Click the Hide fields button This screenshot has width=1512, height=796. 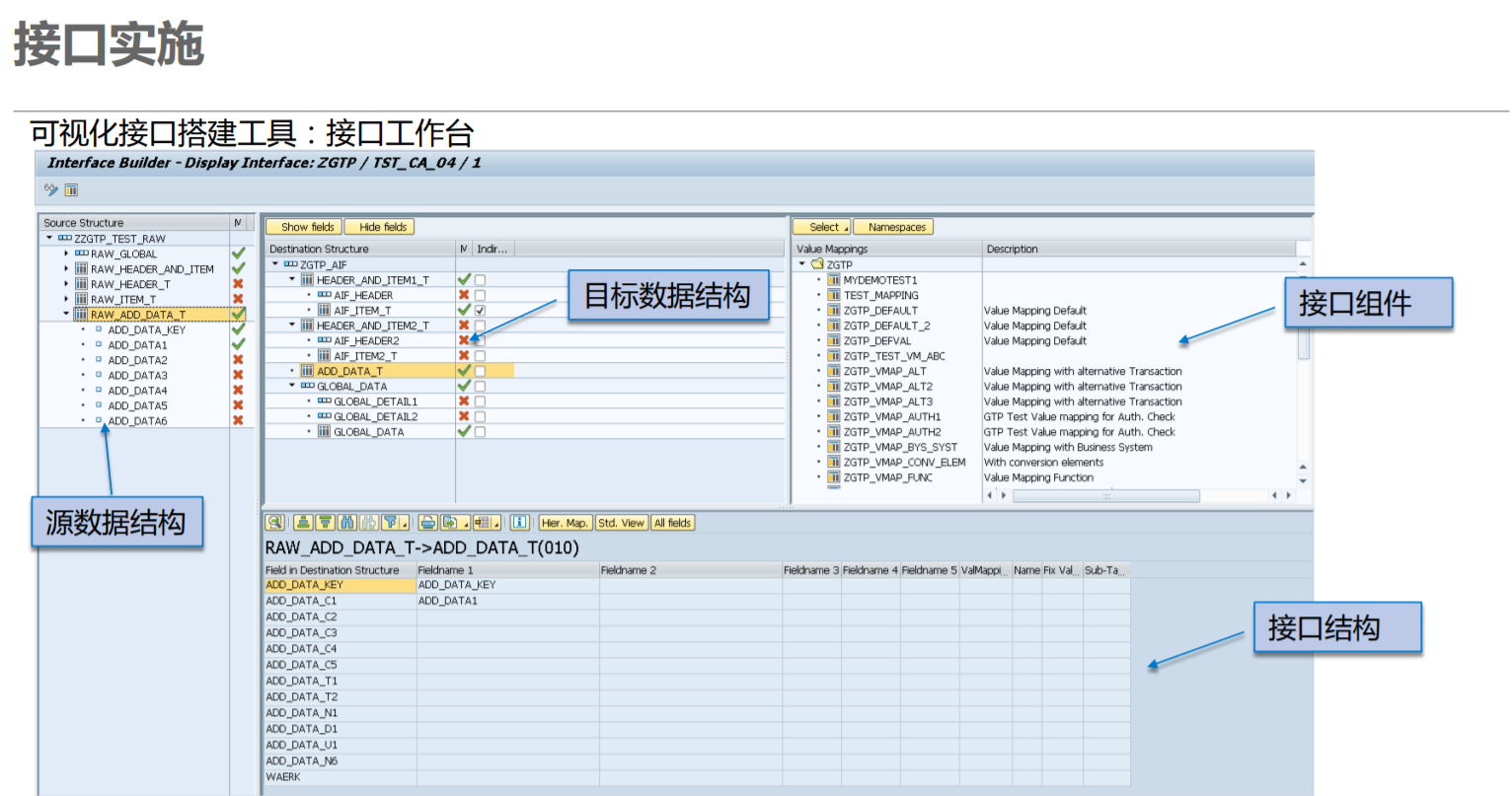pos(379,226)
